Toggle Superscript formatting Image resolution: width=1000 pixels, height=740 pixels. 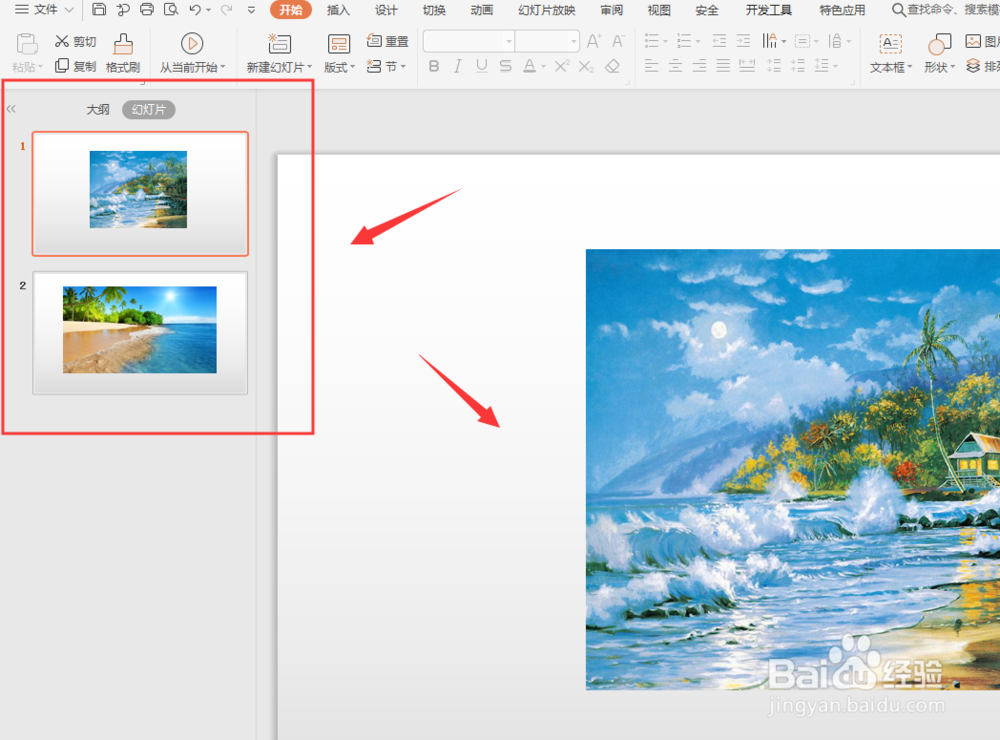click(x=562, y=66)
